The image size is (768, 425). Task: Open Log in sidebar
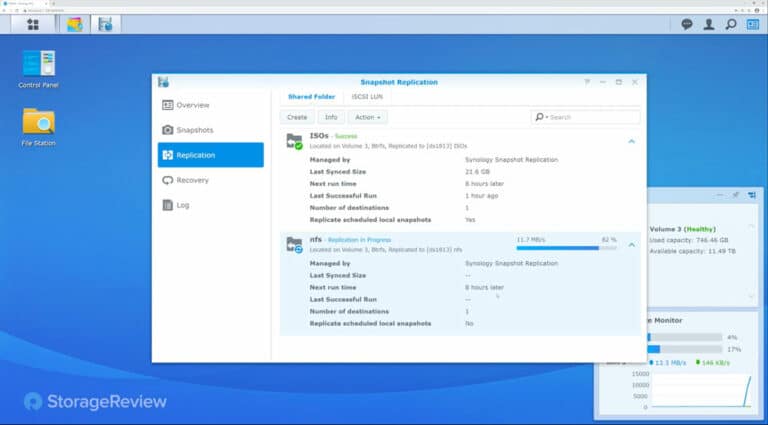coord(211,205)
